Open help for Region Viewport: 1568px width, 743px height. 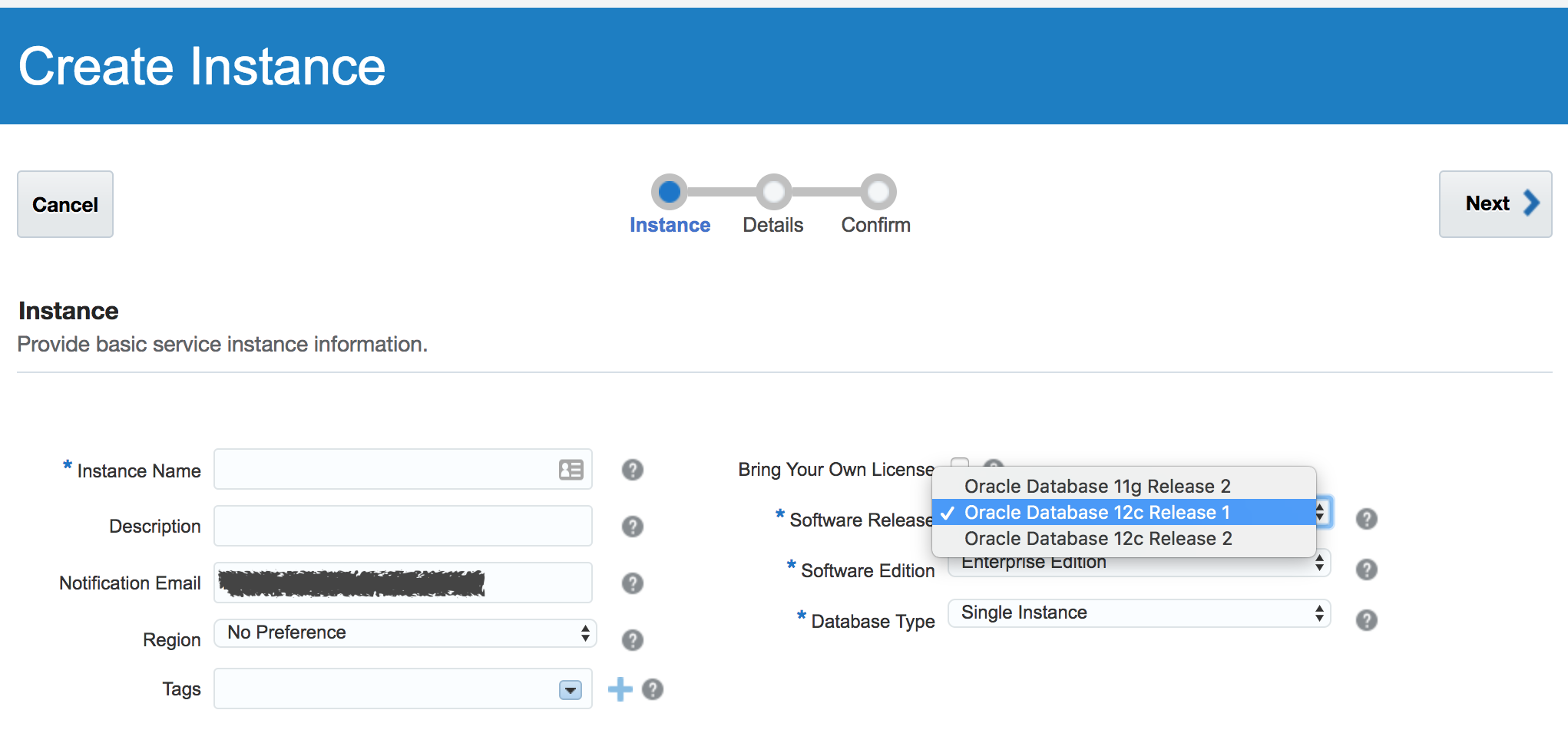coord(633,640)
